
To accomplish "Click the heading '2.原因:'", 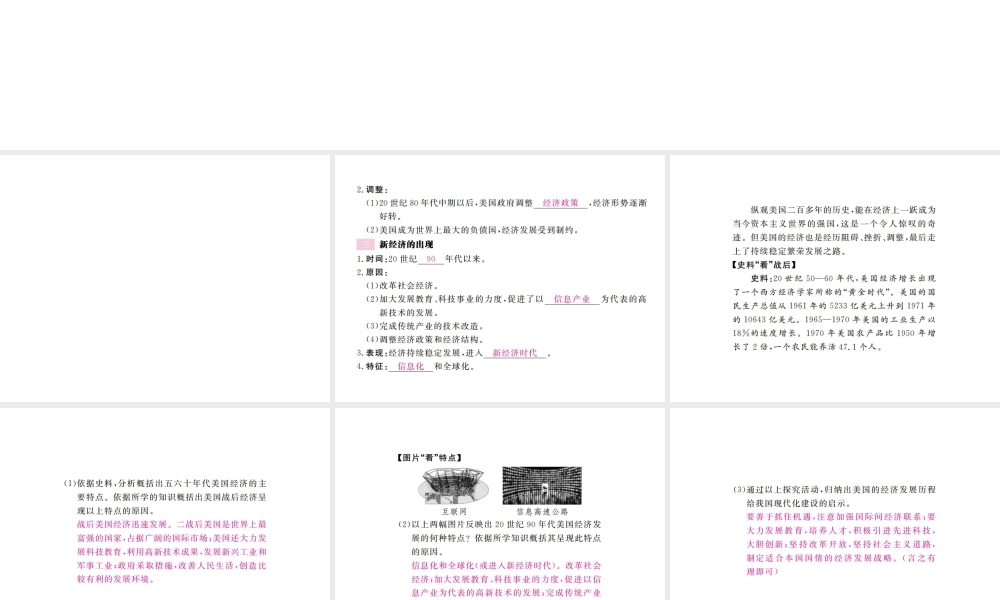I will [372, 272].
